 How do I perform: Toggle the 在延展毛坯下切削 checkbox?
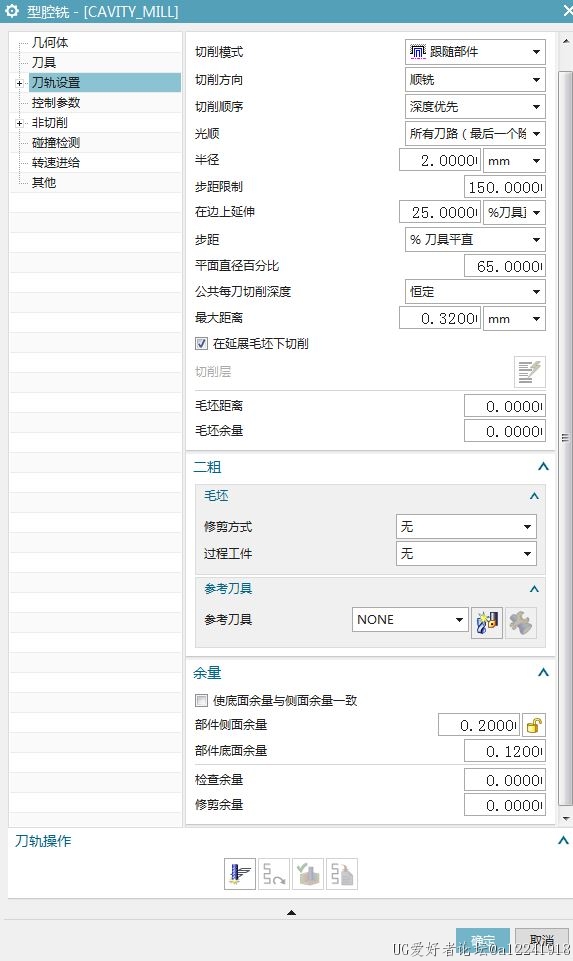click(x=201, y=344)
